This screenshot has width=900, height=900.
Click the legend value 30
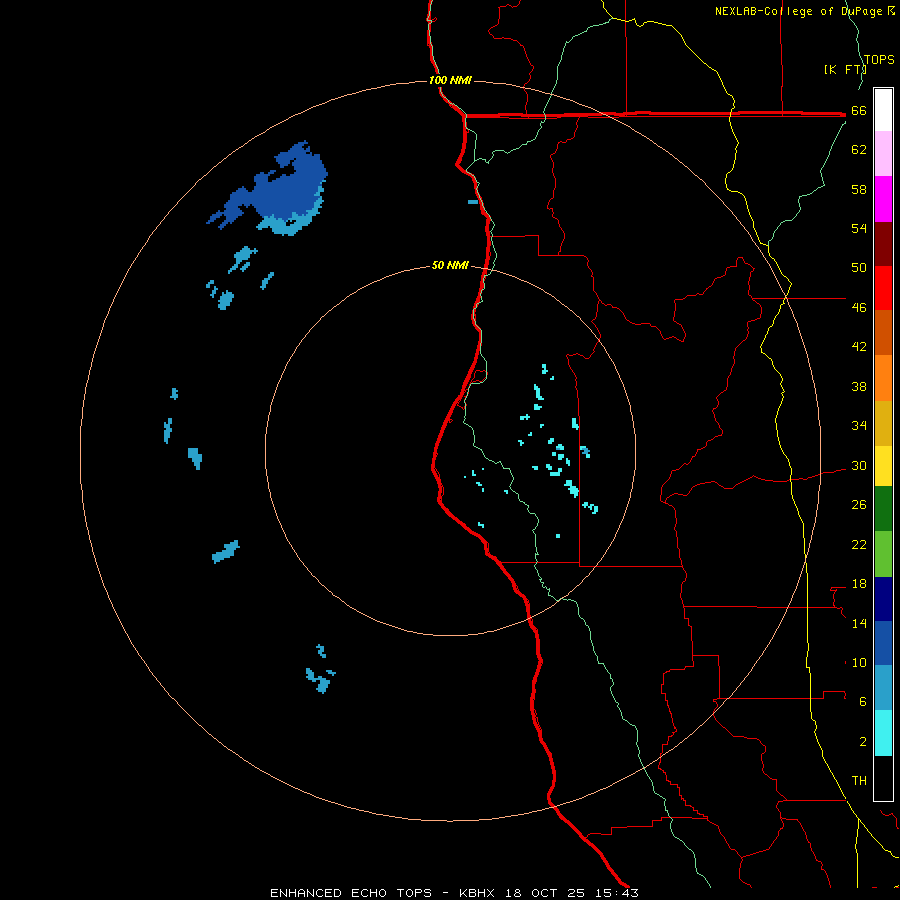coord(859,465)
